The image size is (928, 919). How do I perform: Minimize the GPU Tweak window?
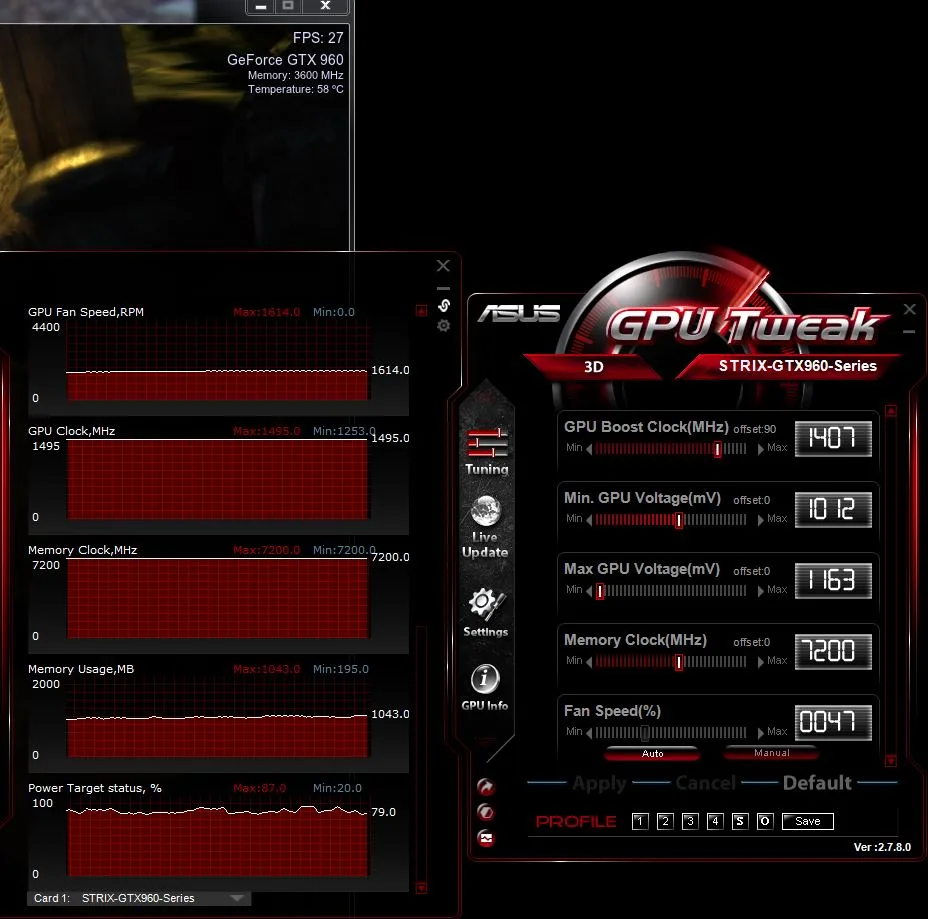(x=910, y=331)
